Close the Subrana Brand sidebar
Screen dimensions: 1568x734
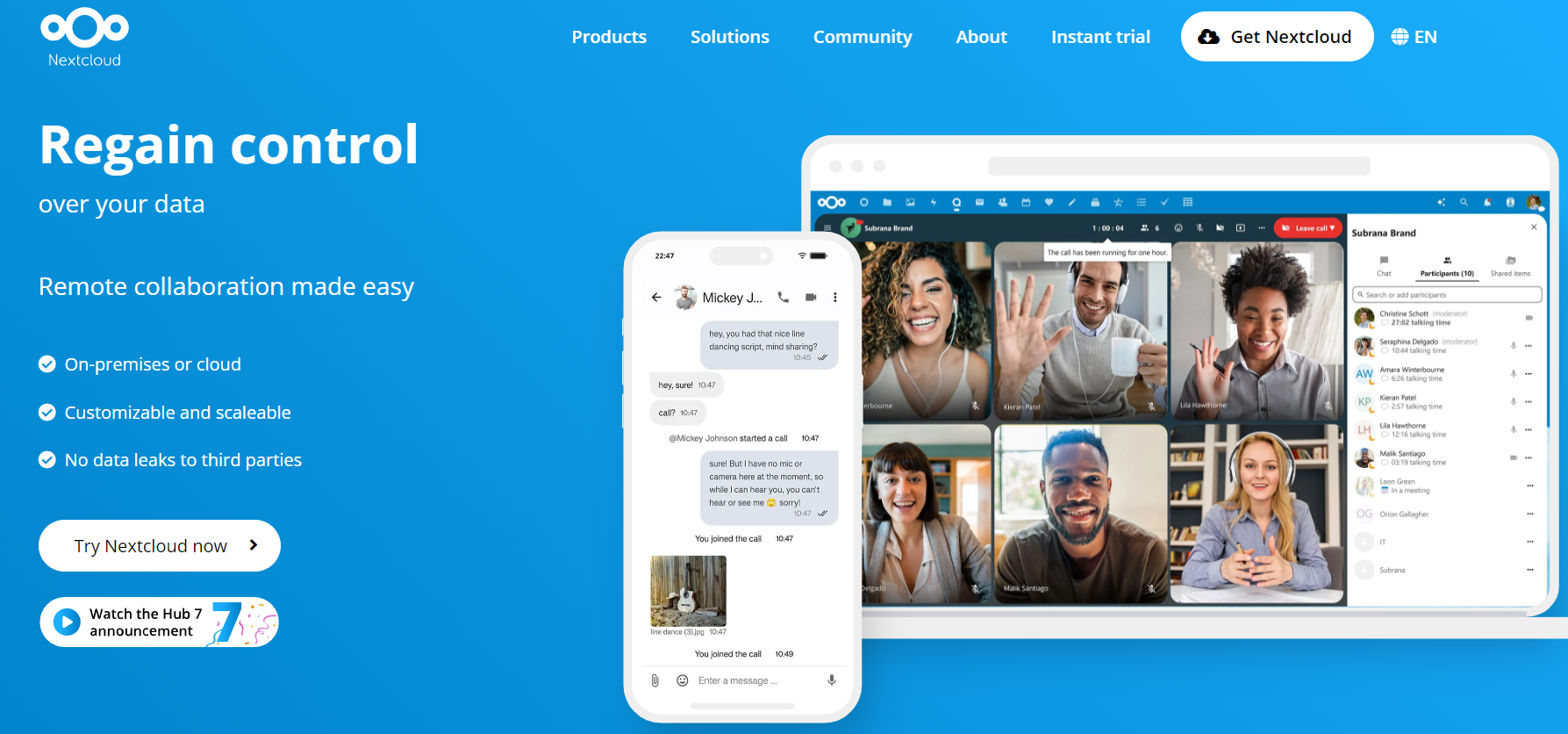click(1534, 227)
